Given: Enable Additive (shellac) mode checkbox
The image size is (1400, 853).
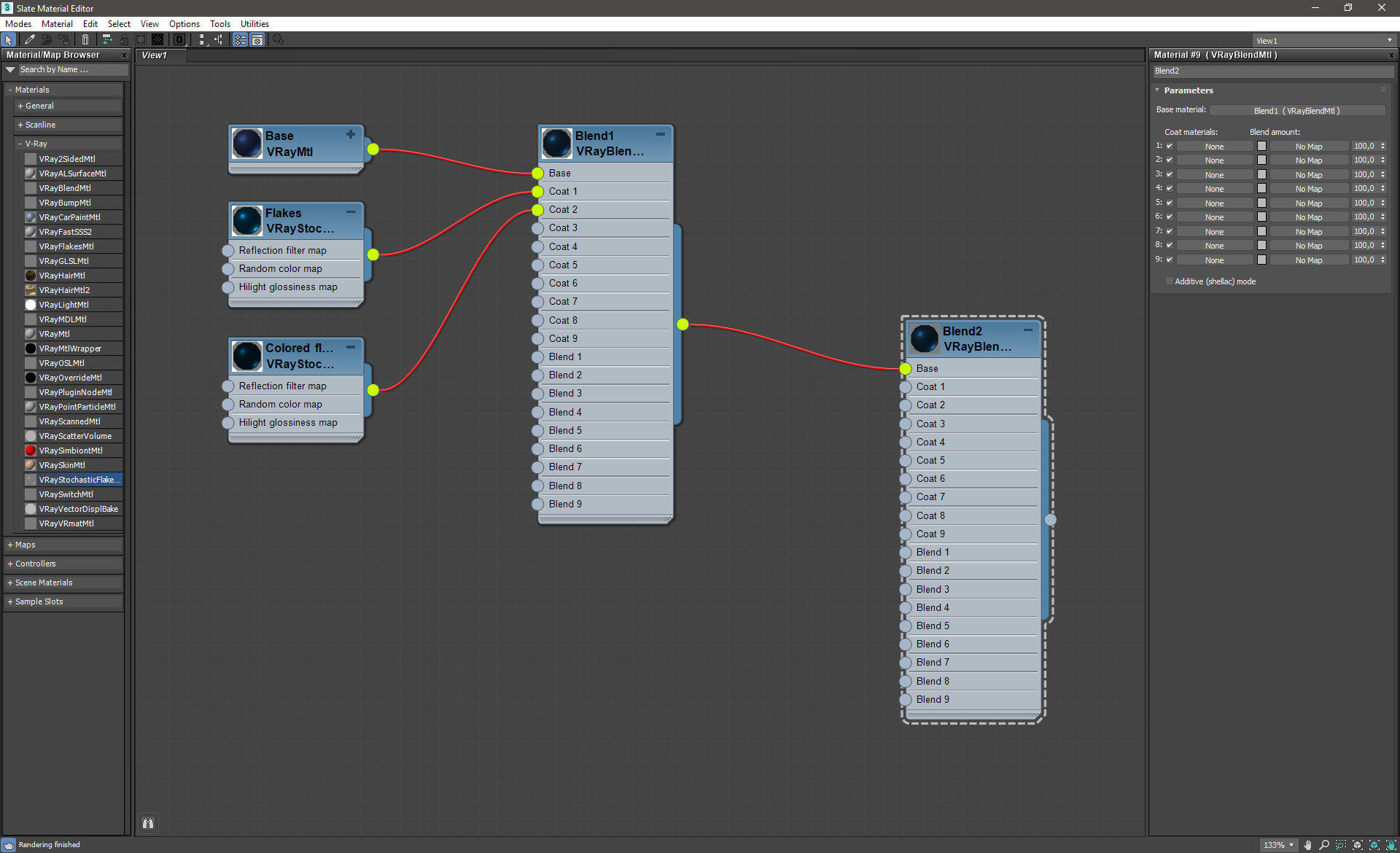Looking at the screenshot, I should (1170, 281).
